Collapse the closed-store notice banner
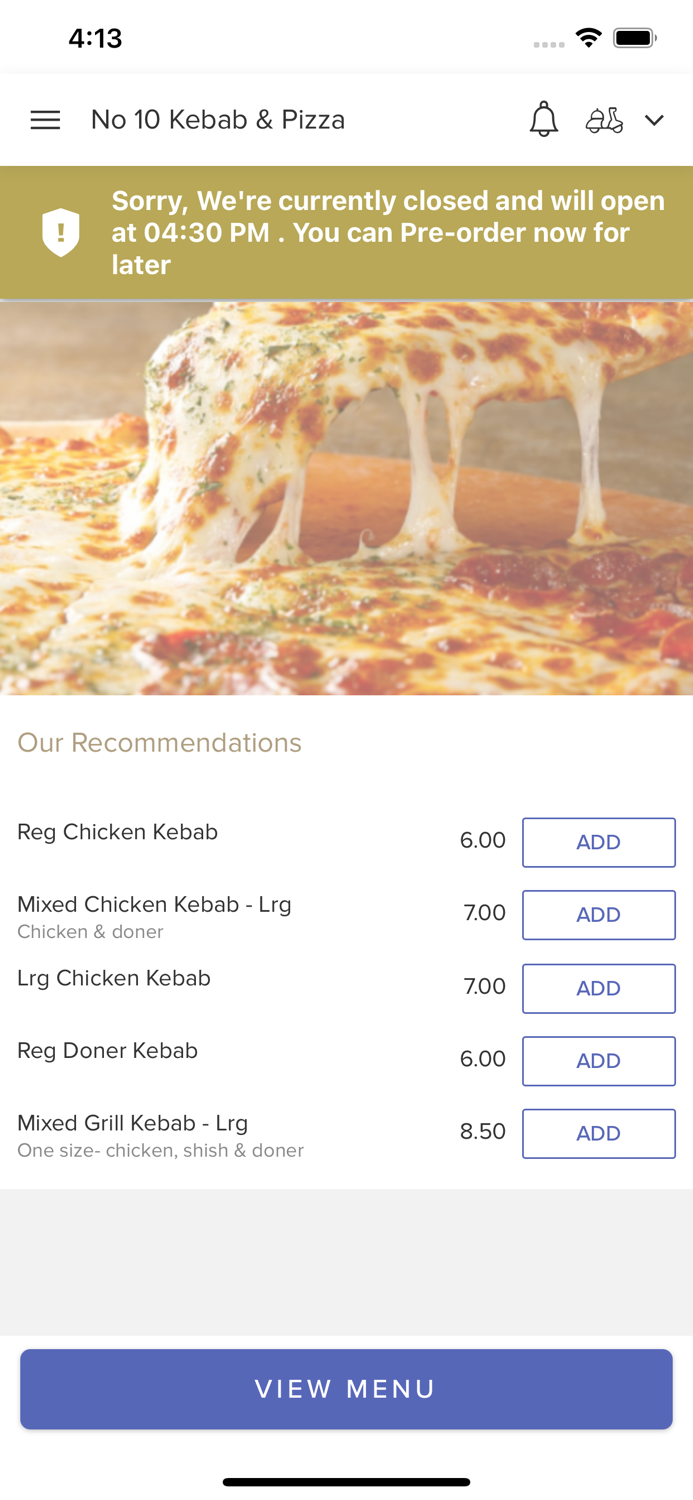The width and height of the screenshot is (693, 1500). point(346,232)
